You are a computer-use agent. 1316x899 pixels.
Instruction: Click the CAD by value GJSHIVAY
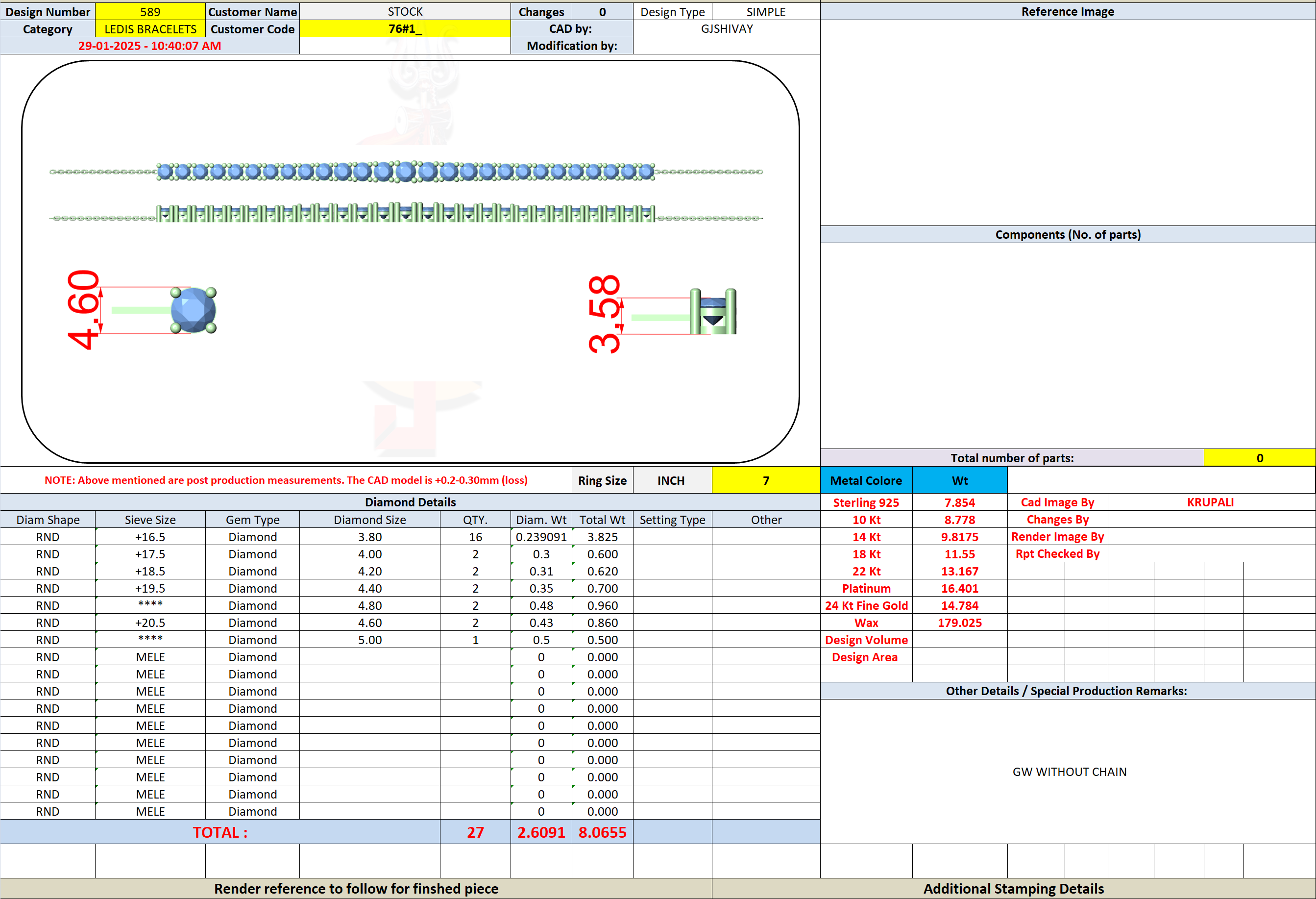727,29
